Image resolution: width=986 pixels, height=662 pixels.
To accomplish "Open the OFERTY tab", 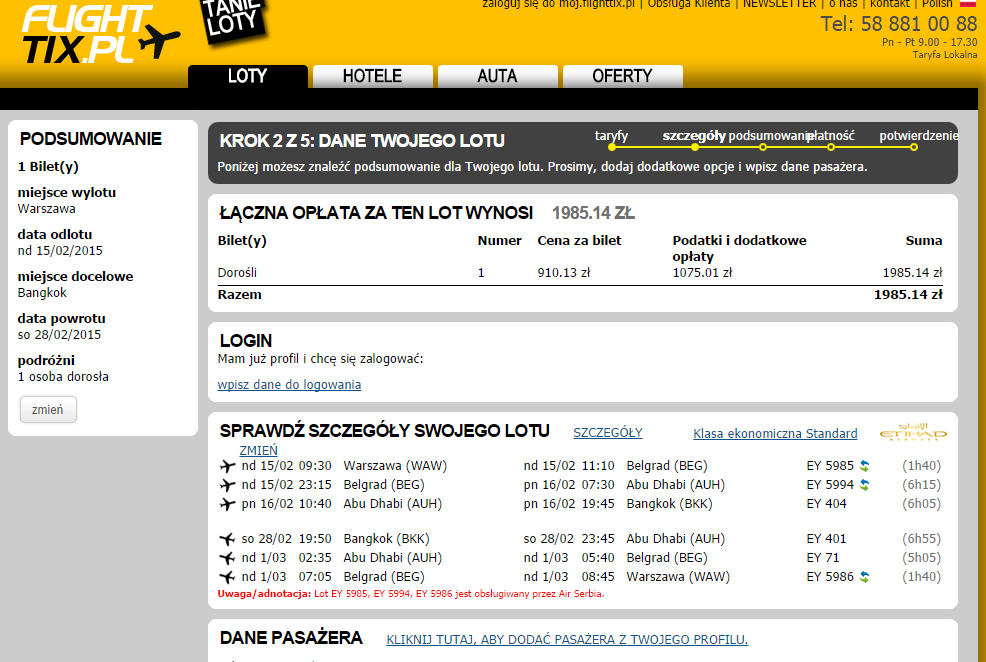I will pos(623,76).
